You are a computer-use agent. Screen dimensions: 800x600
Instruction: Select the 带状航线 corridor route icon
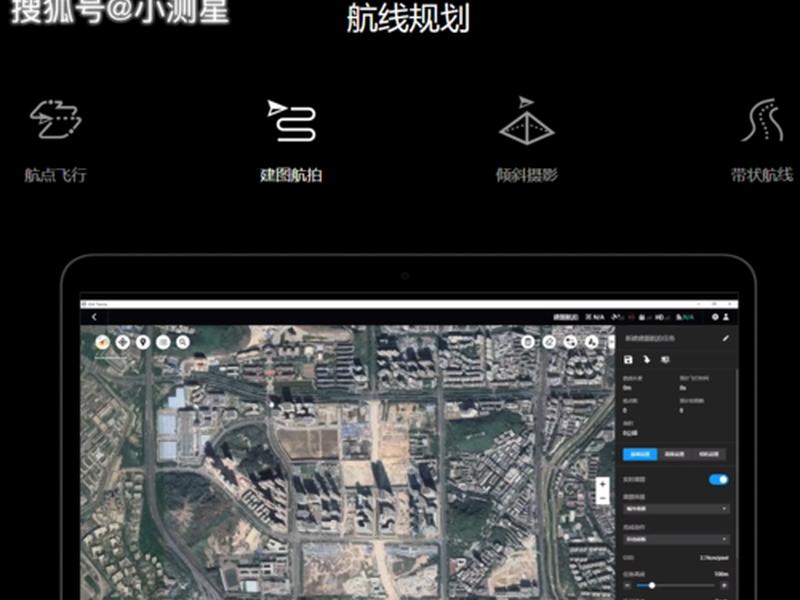click(x=763, y=120)
